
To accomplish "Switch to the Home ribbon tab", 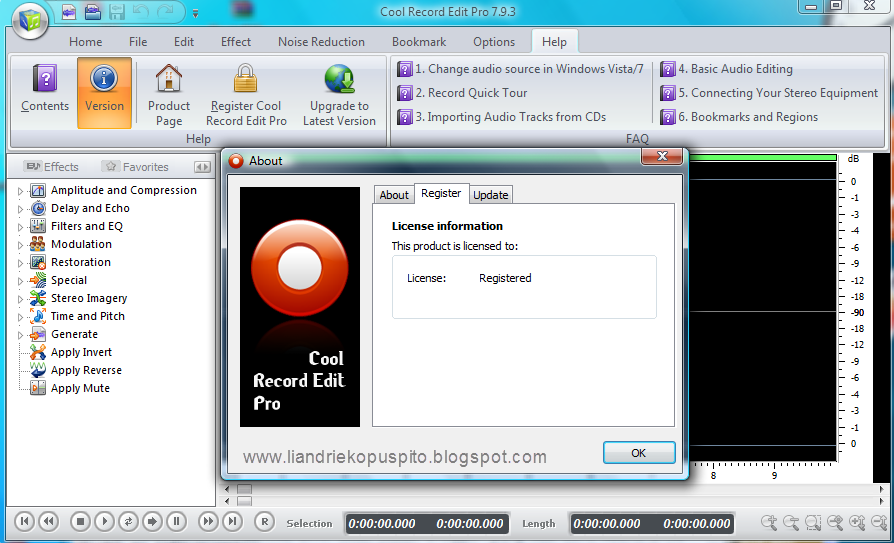I will [x=86, y=42].
